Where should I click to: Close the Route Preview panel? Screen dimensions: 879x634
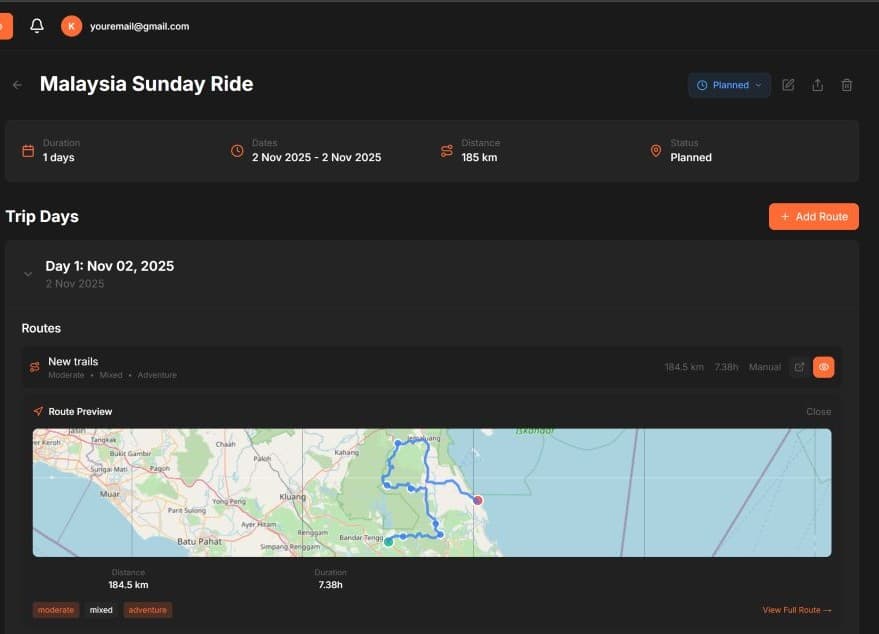click(818, 411)
